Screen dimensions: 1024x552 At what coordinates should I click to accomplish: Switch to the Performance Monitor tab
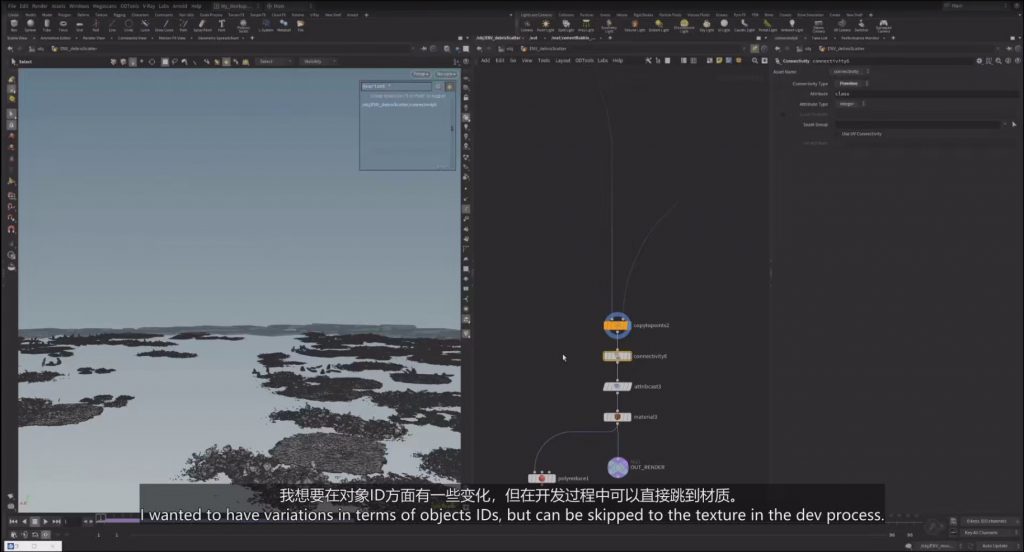click(862, 38)
